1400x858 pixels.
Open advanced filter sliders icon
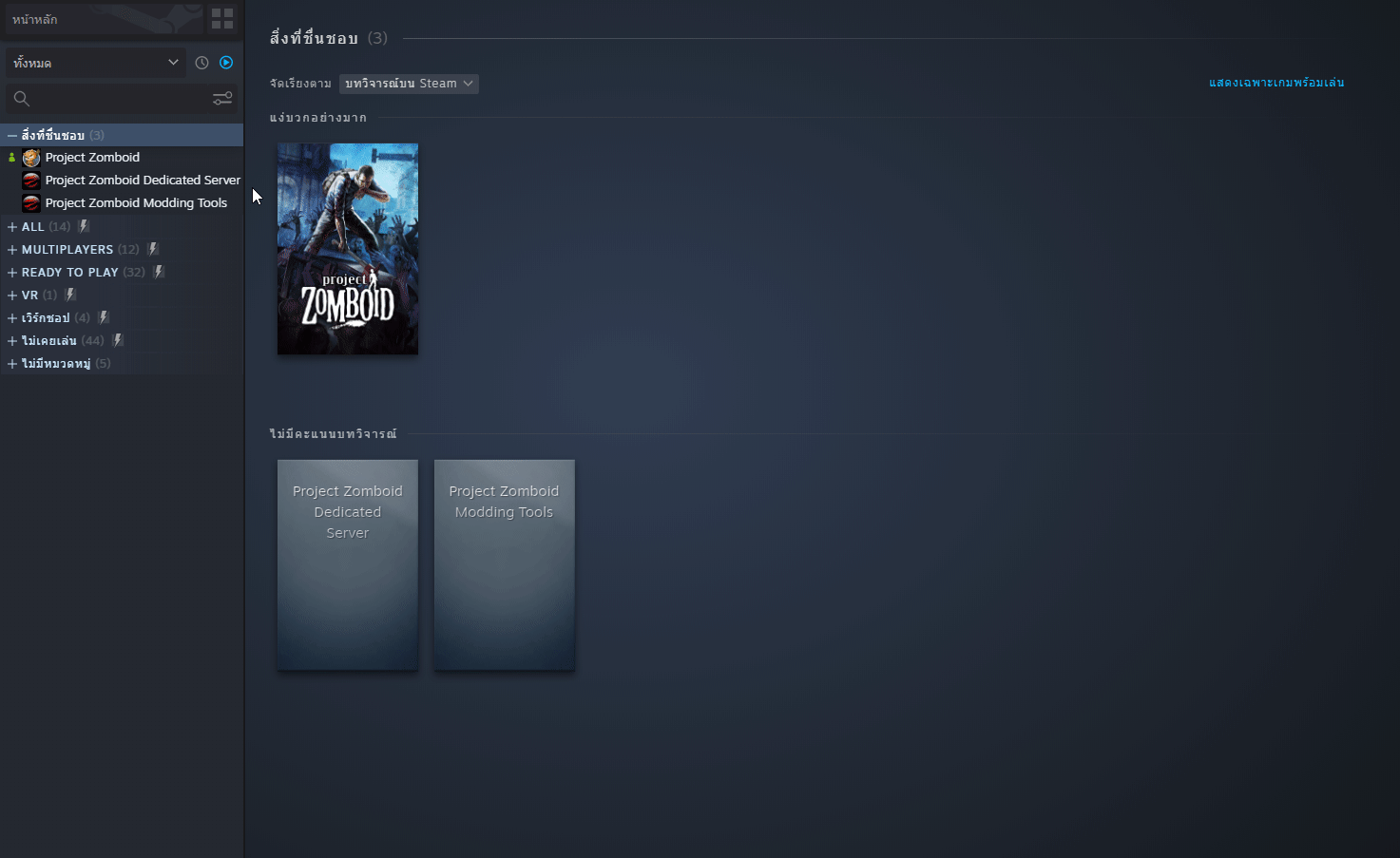(222, 99)
